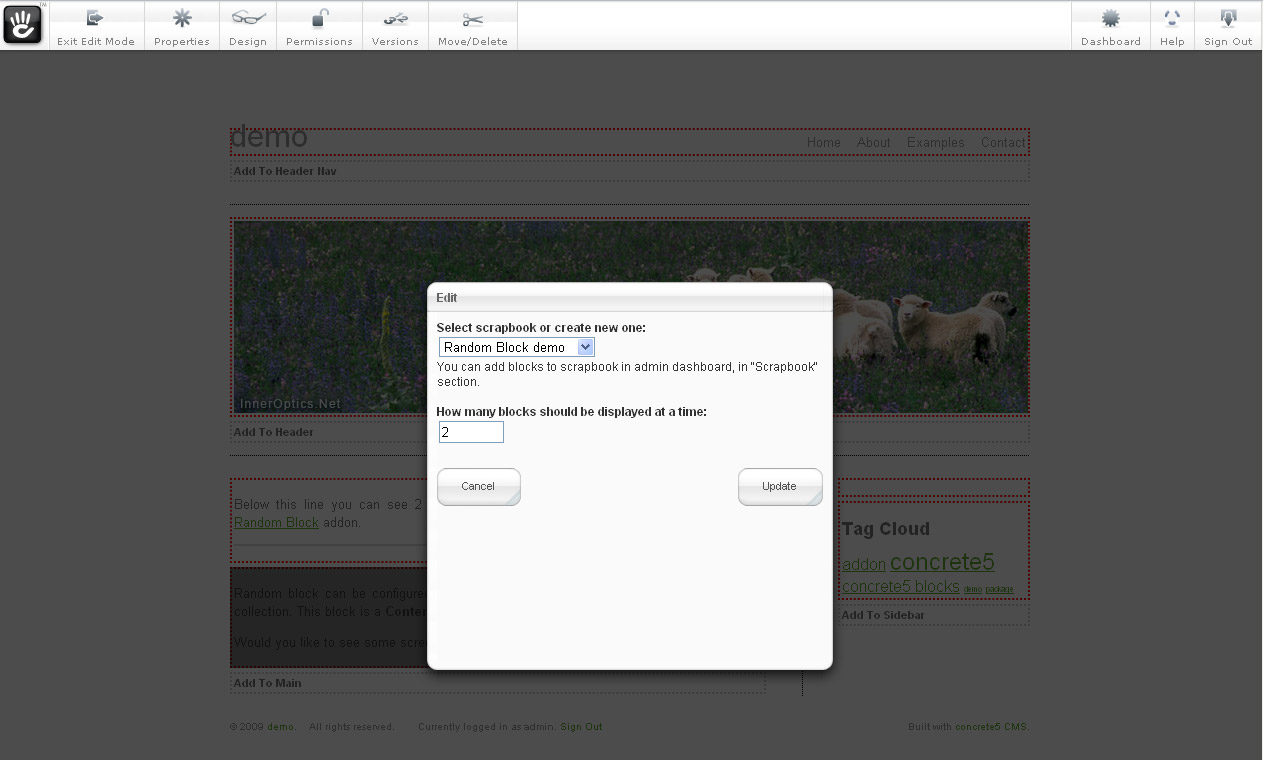Open the Contact navigation link
The image size is (1263, 760).
click(x=1003, y=143)
